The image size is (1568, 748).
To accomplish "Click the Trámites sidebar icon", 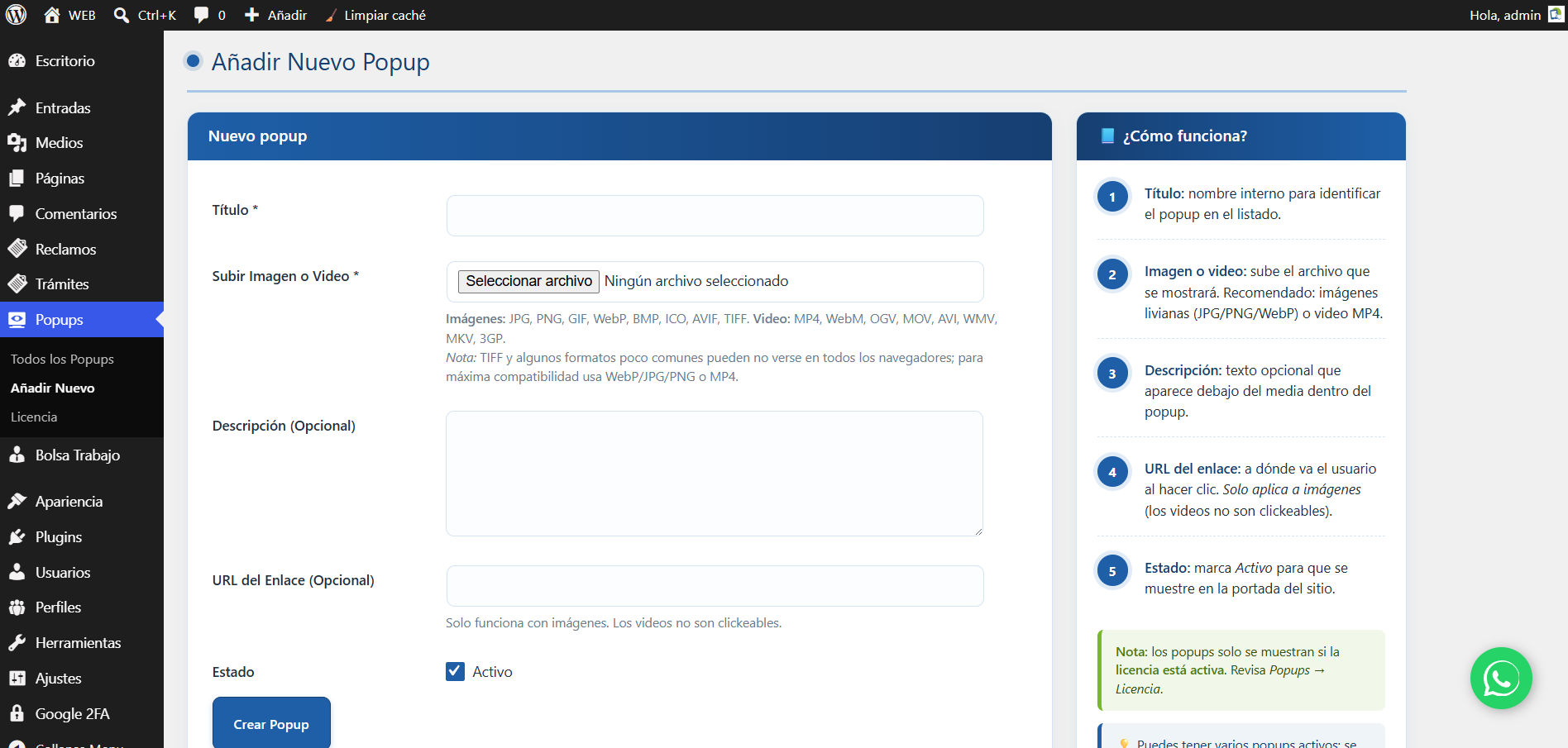I will click(17, 283).
